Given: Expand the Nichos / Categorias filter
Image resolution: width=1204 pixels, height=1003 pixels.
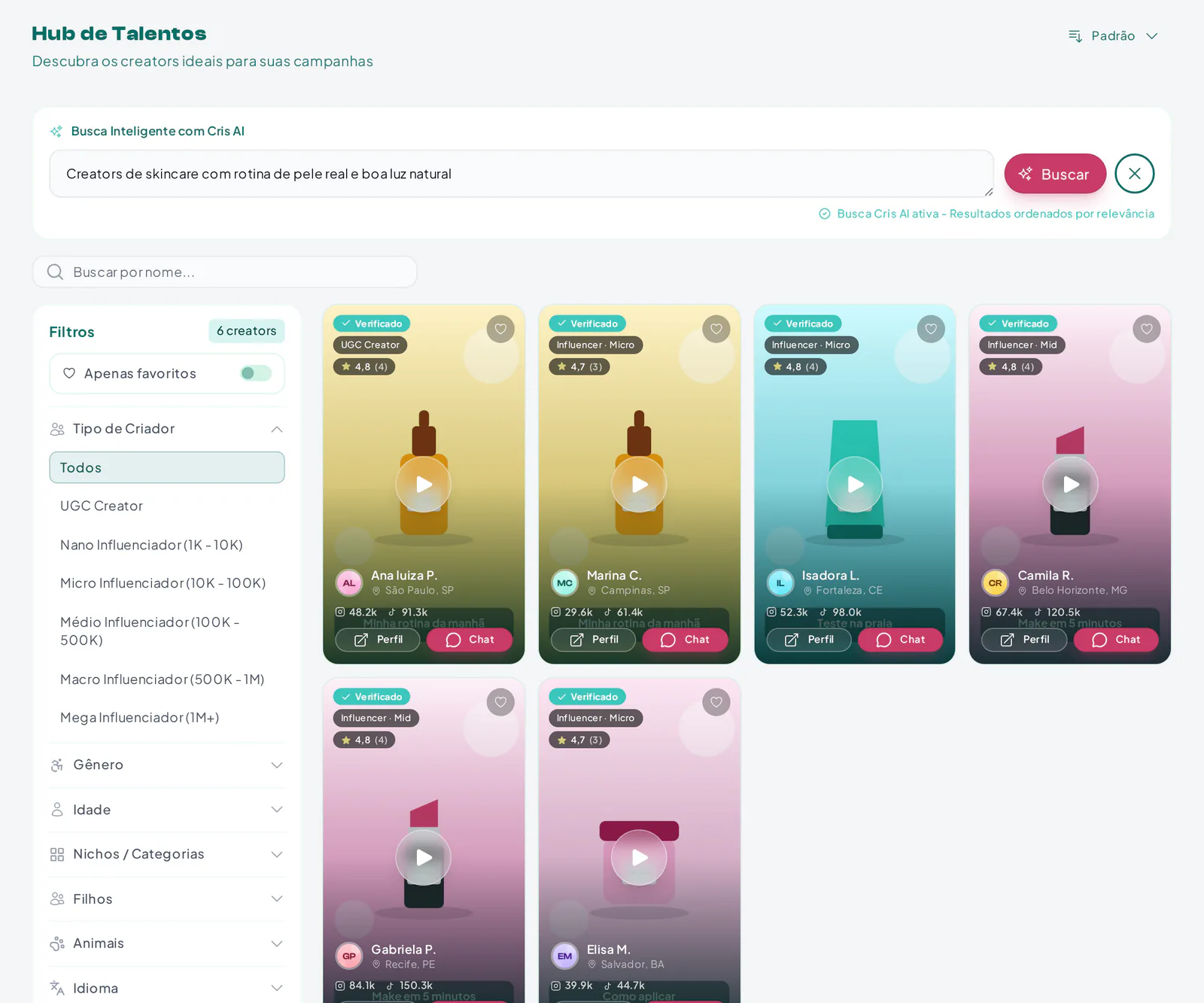Looking at the screenshot, I should [167, 854].
